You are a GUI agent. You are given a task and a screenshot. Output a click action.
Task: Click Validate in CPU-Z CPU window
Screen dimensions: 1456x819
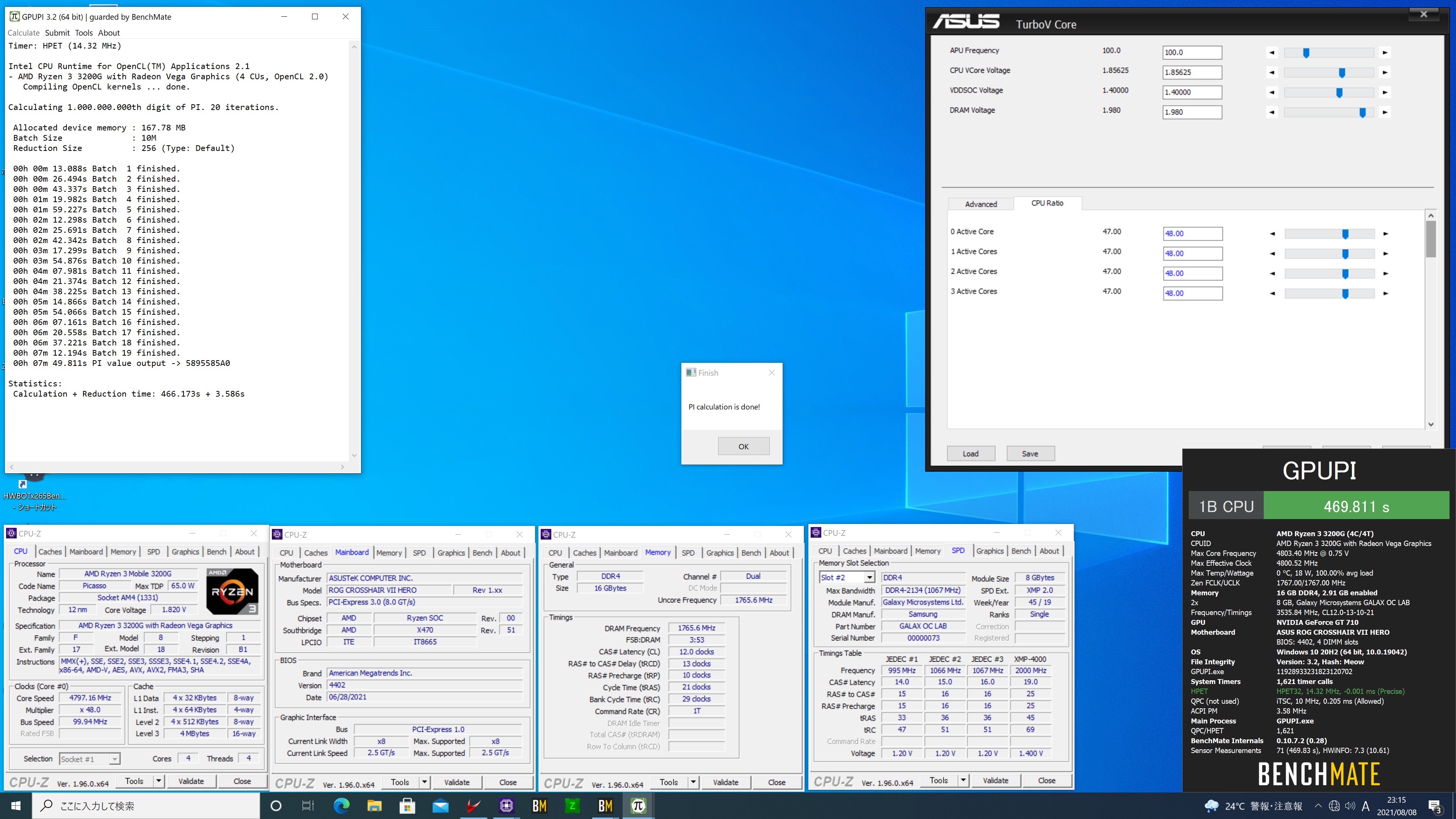click(191, 781)
